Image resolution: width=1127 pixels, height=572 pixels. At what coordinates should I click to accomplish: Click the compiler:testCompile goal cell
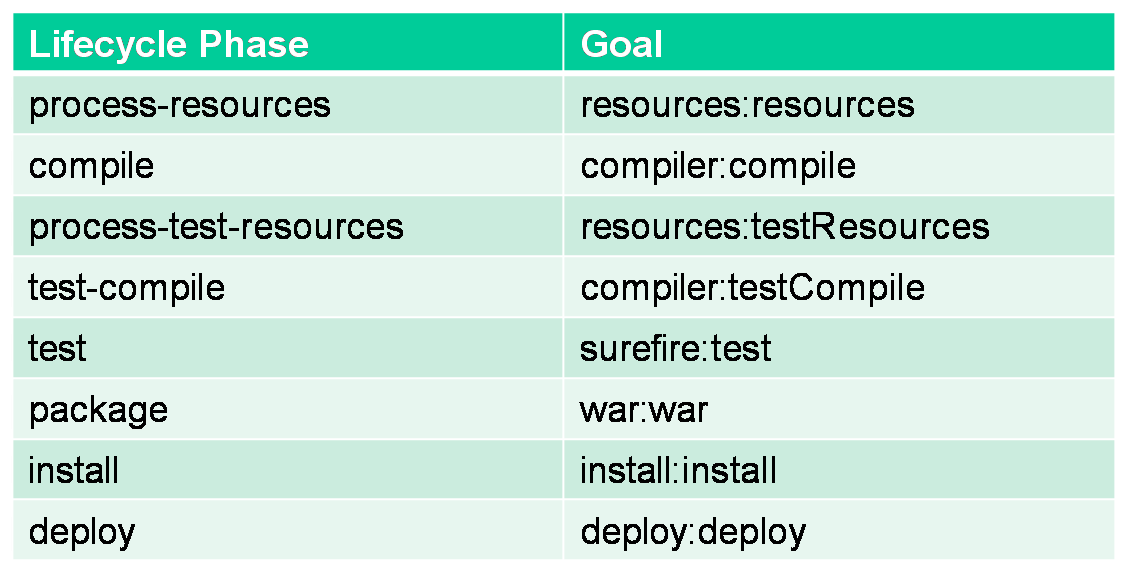(x=752, y=288)
